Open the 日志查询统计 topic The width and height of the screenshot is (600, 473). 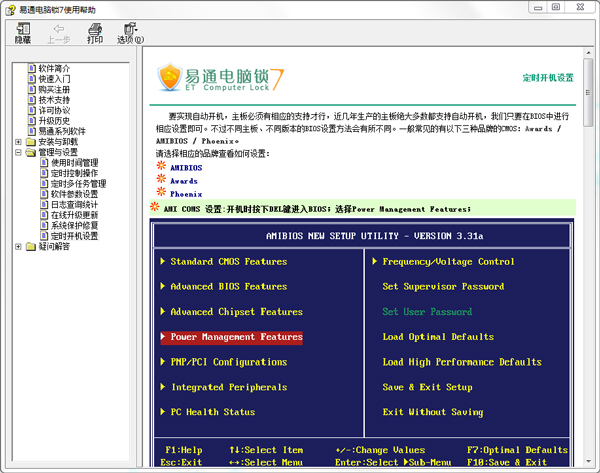click(x=75, y=205)
